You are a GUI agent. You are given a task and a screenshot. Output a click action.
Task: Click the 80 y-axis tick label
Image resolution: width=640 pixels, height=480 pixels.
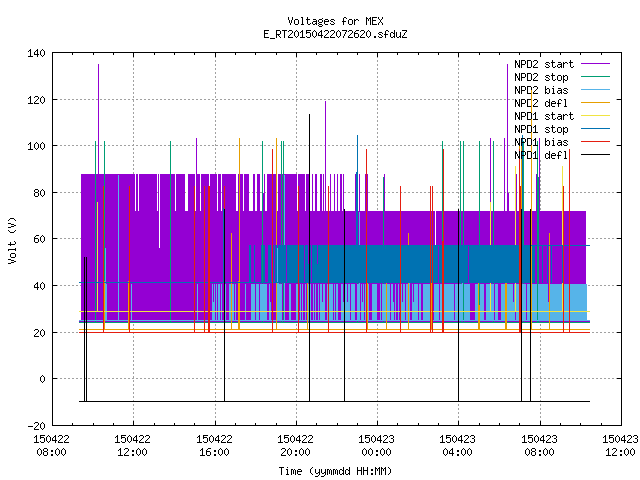coord(39,193)
